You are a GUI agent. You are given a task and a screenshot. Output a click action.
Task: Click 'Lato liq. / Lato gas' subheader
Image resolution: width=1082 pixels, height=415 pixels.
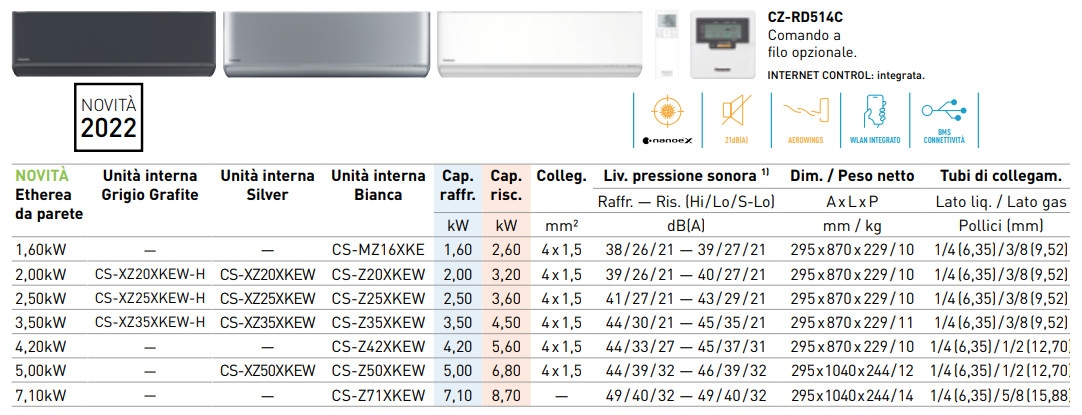coord(1001,202)
